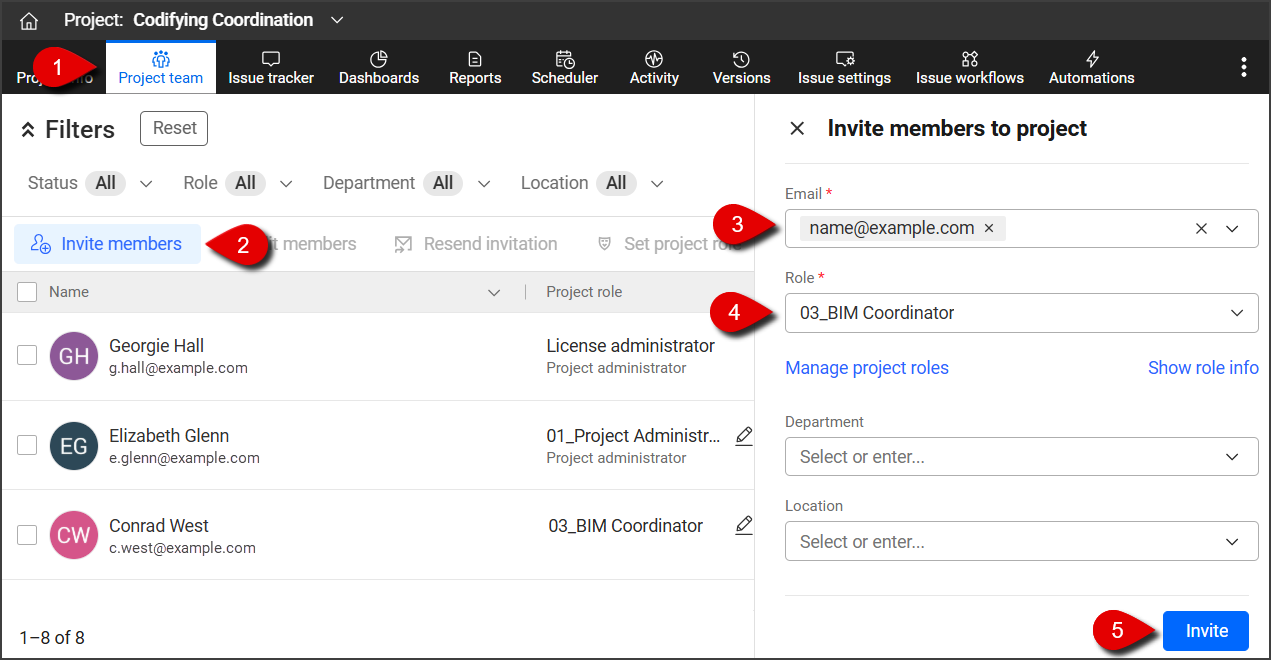Open the Role dropdown with 03_BIM Coordinator
The image size is (1271, 660).
click(x=1020, y=313)
